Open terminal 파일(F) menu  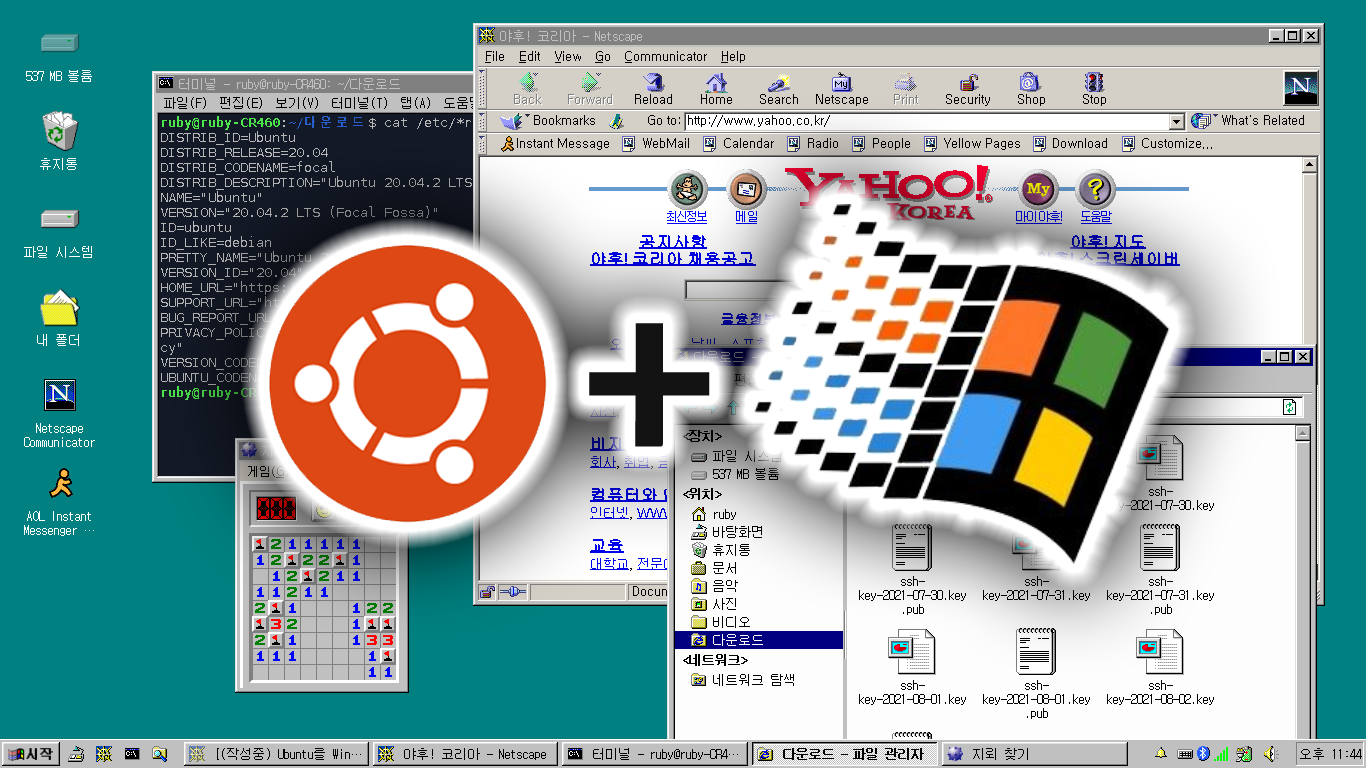point(185,103)
